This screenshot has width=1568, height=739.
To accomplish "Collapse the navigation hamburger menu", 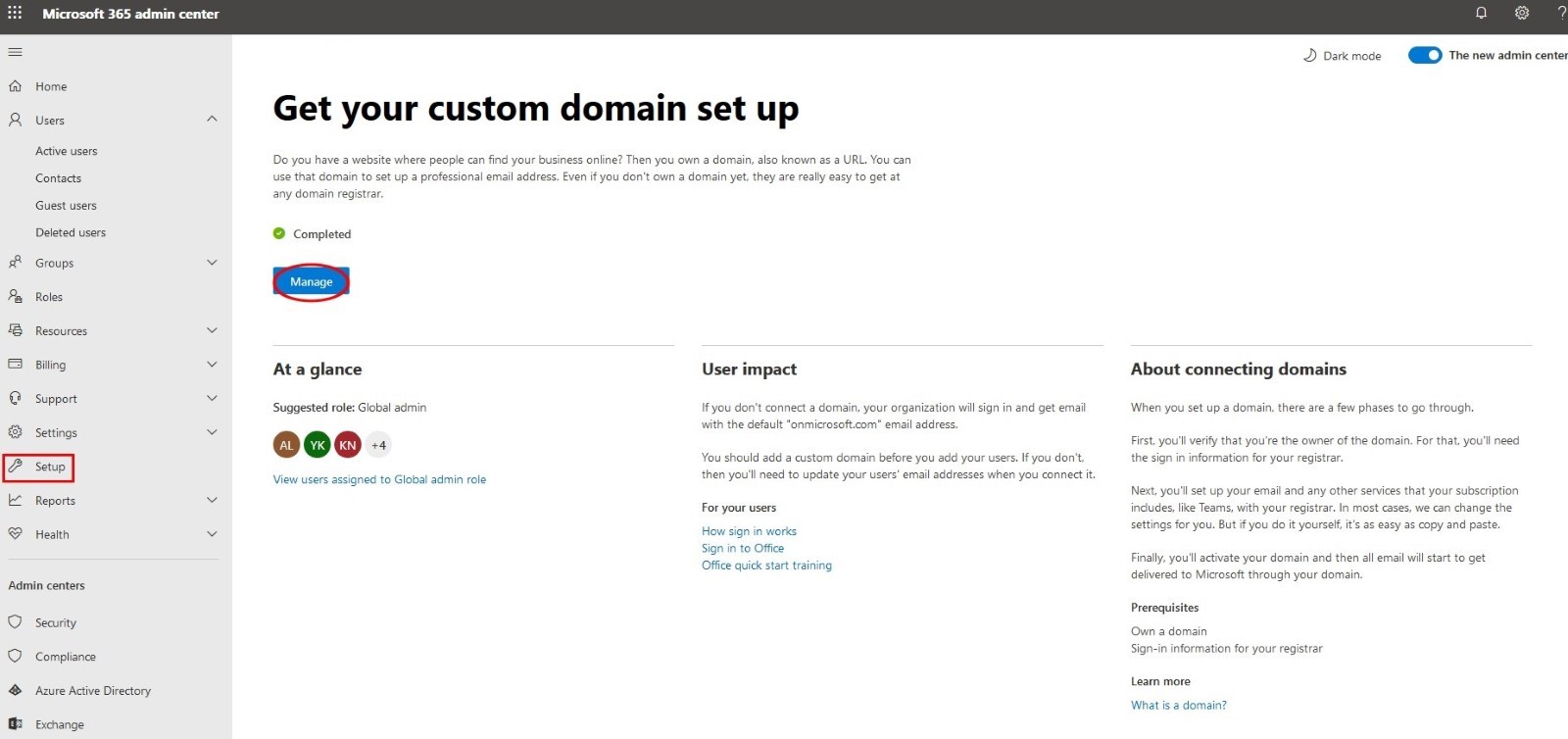I will 15,52.
